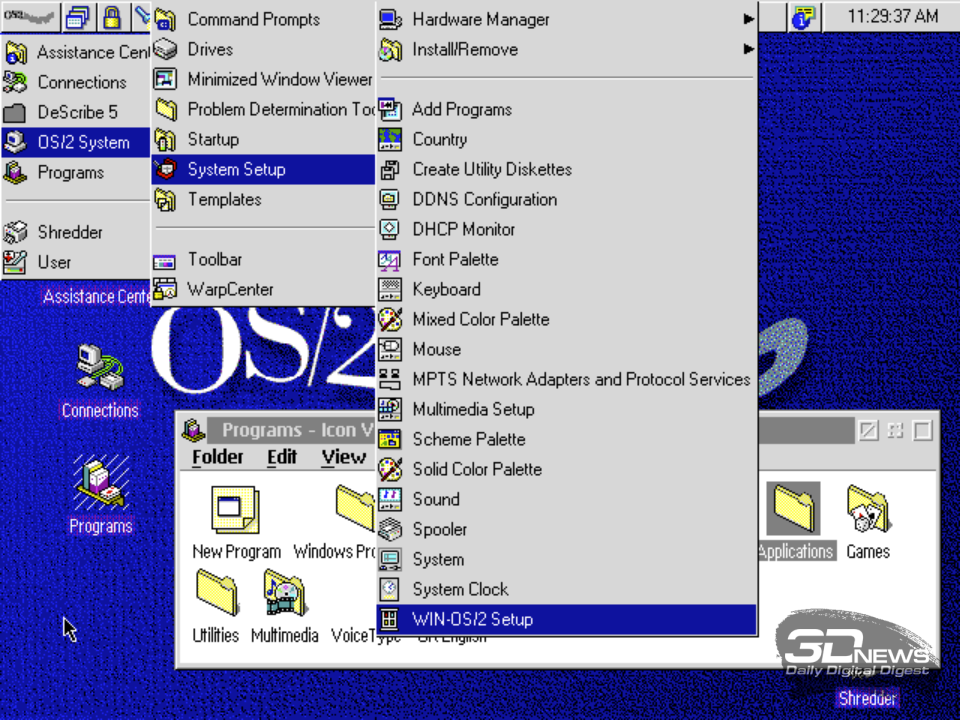The height and width of the screenshot is (720, 960).
Task: Click the information tray icon beside the clock
Action: pyautogui.click(x=803, y=17)
